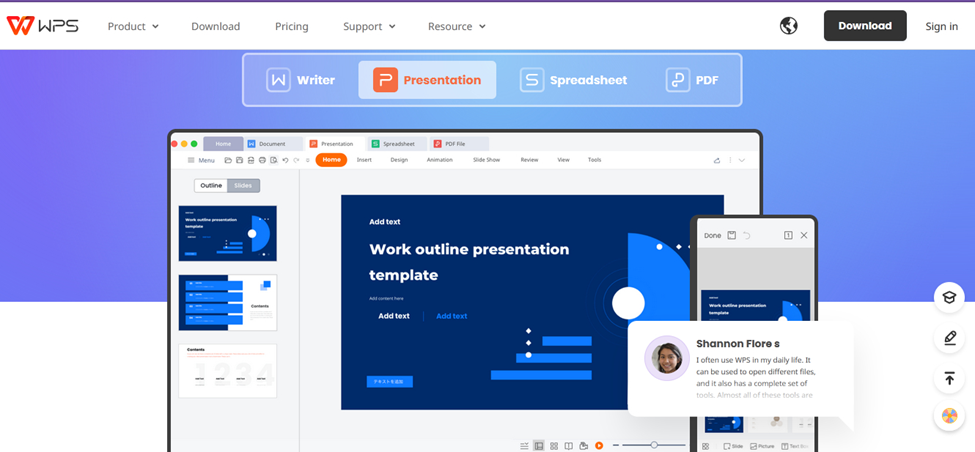
Task: Click the Sign in link
Action: tap(941, 26)
